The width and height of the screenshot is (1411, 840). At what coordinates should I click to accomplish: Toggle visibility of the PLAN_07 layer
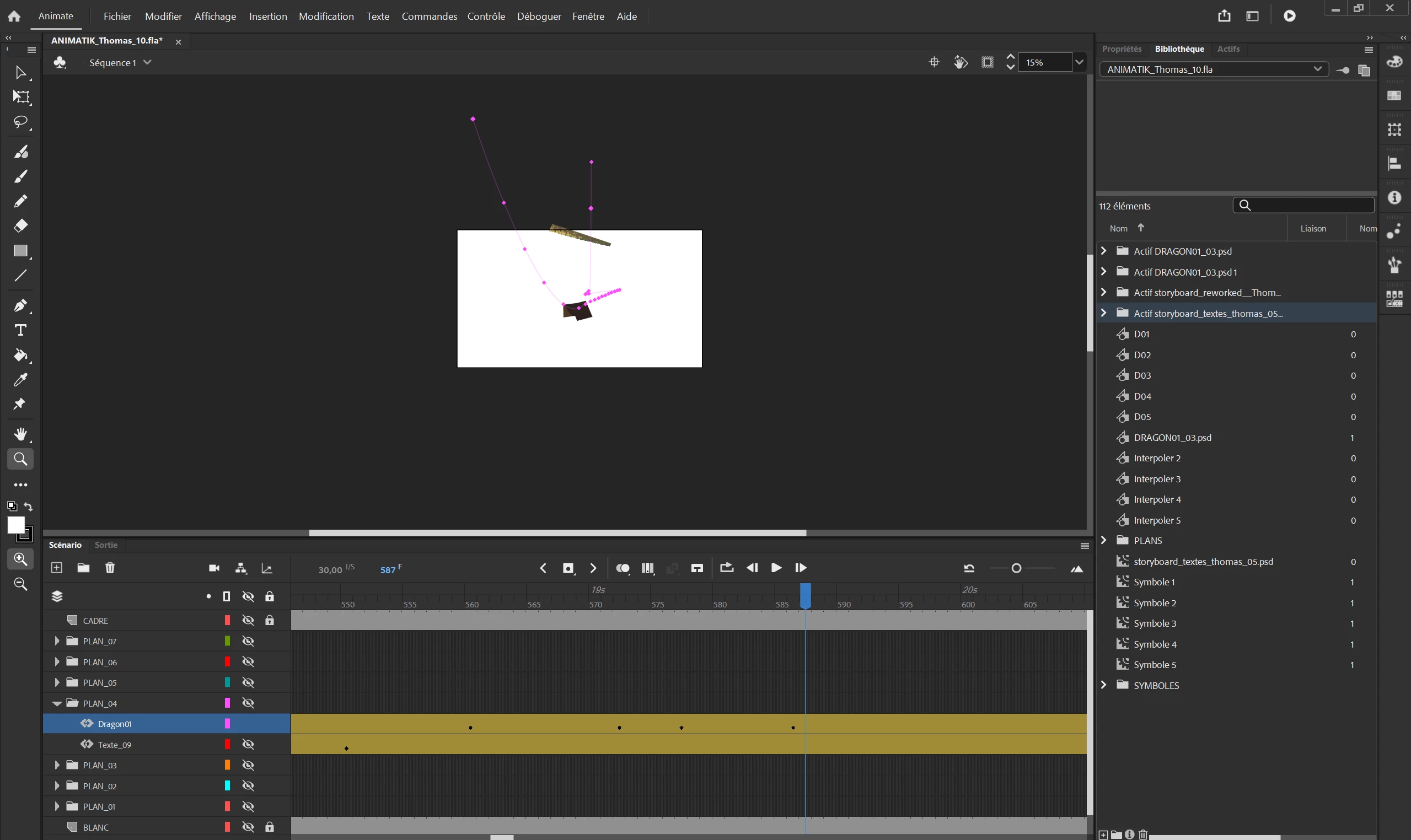[248, 642]
